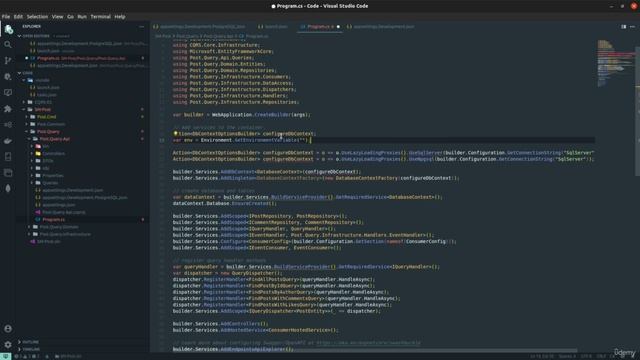Open the Accounts menu icon
The height and width of the screenshot is (360, 640).
pyautogui.click(x=8, y=329)
